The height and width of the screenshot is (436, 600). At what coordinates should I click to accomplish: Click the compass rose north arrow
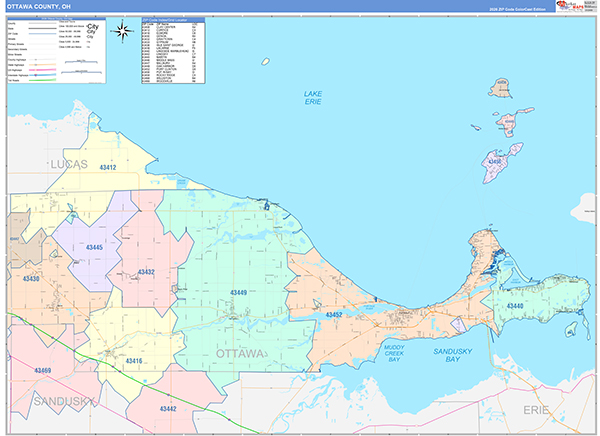(123, 30)
